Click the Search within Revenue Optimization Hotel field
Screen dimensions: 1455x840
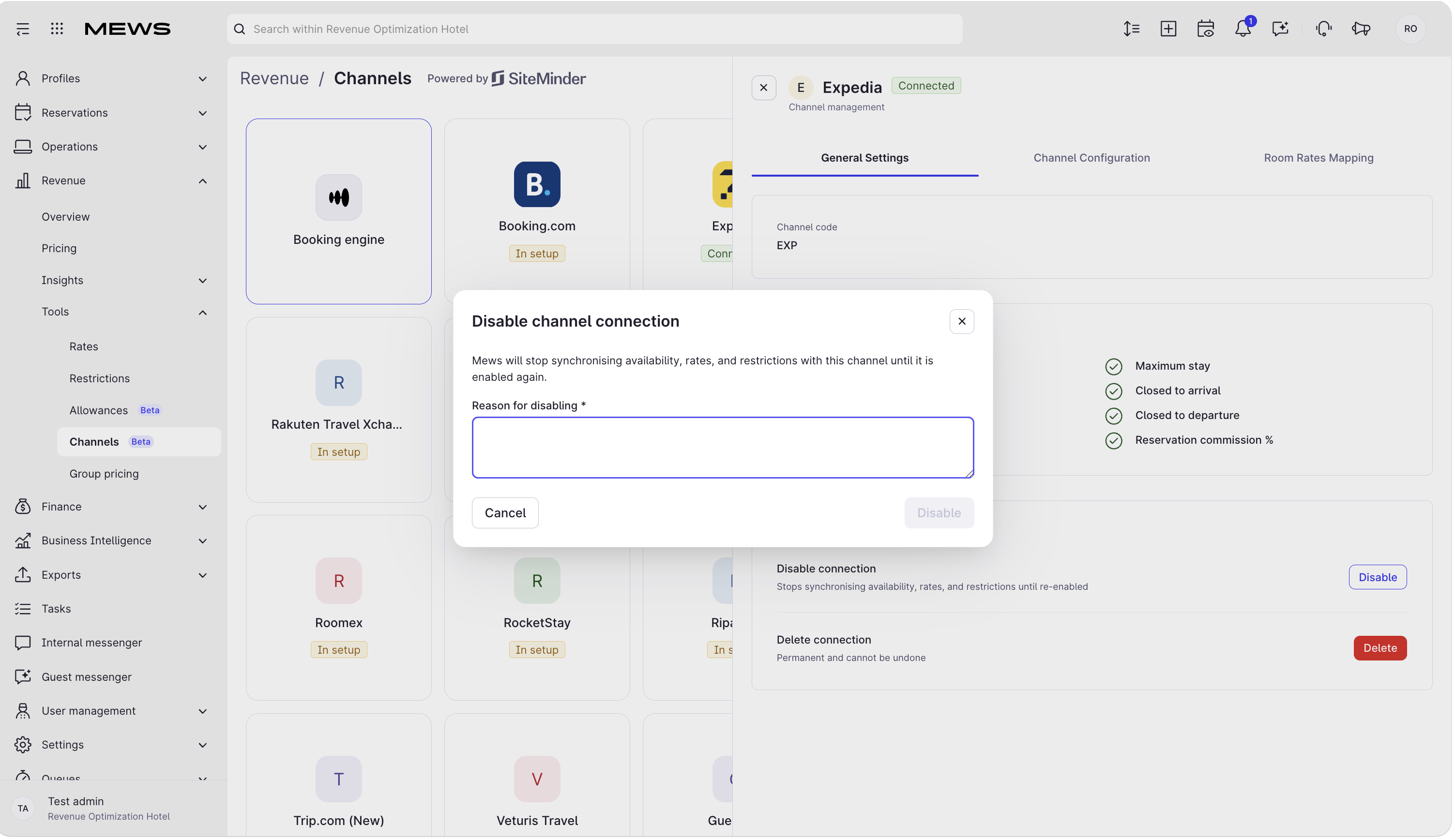click(x=594, y=29)
